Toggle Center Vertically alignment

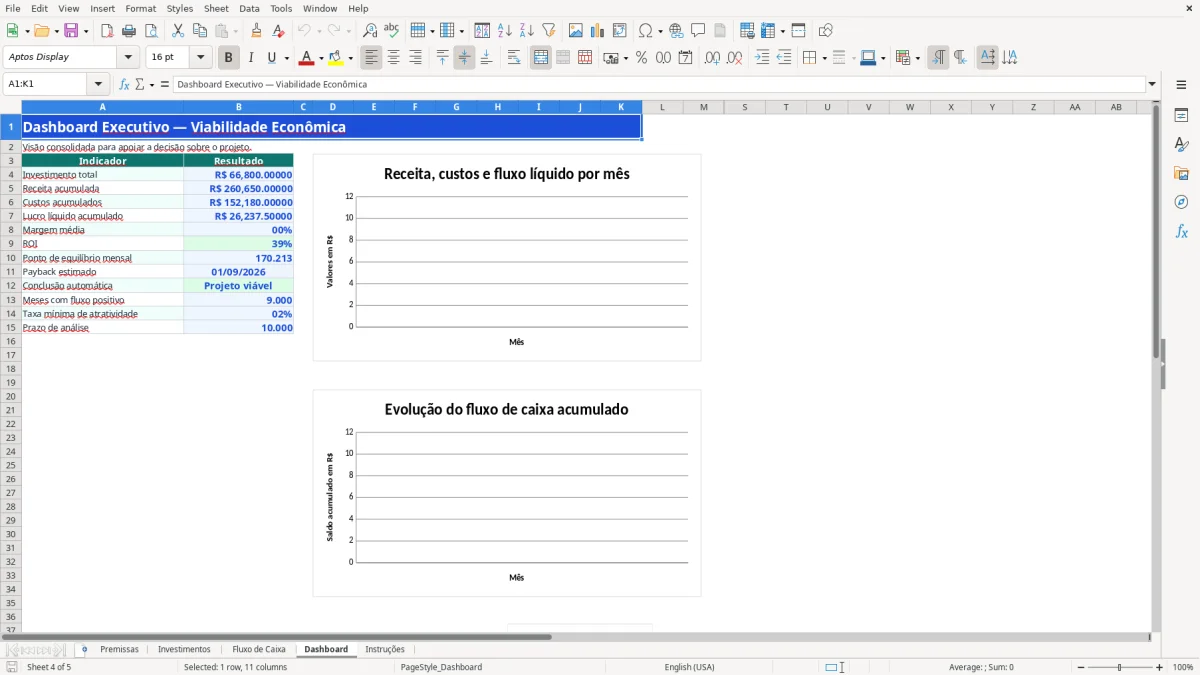point(465,58)
